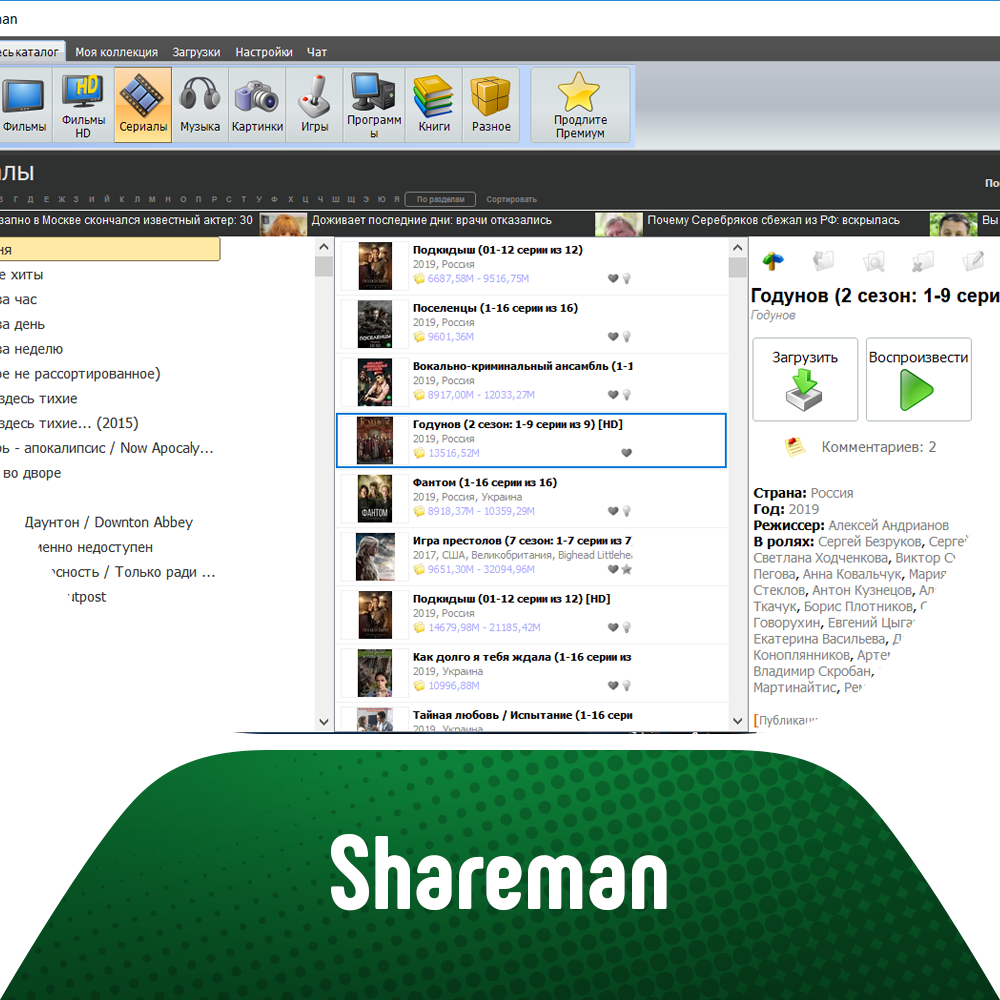Select the Now Apocalypse tree item
1000x1000 pixels.
coord(107,448)
